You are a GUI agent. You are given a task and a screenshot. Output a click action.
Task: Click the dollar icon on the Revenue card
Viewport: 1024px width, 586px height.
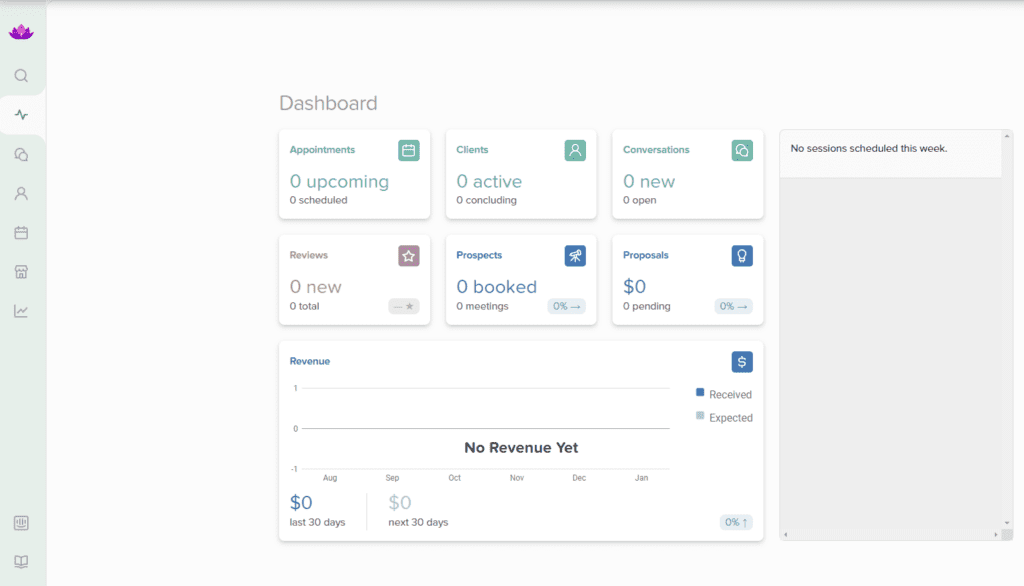point(741,361)
